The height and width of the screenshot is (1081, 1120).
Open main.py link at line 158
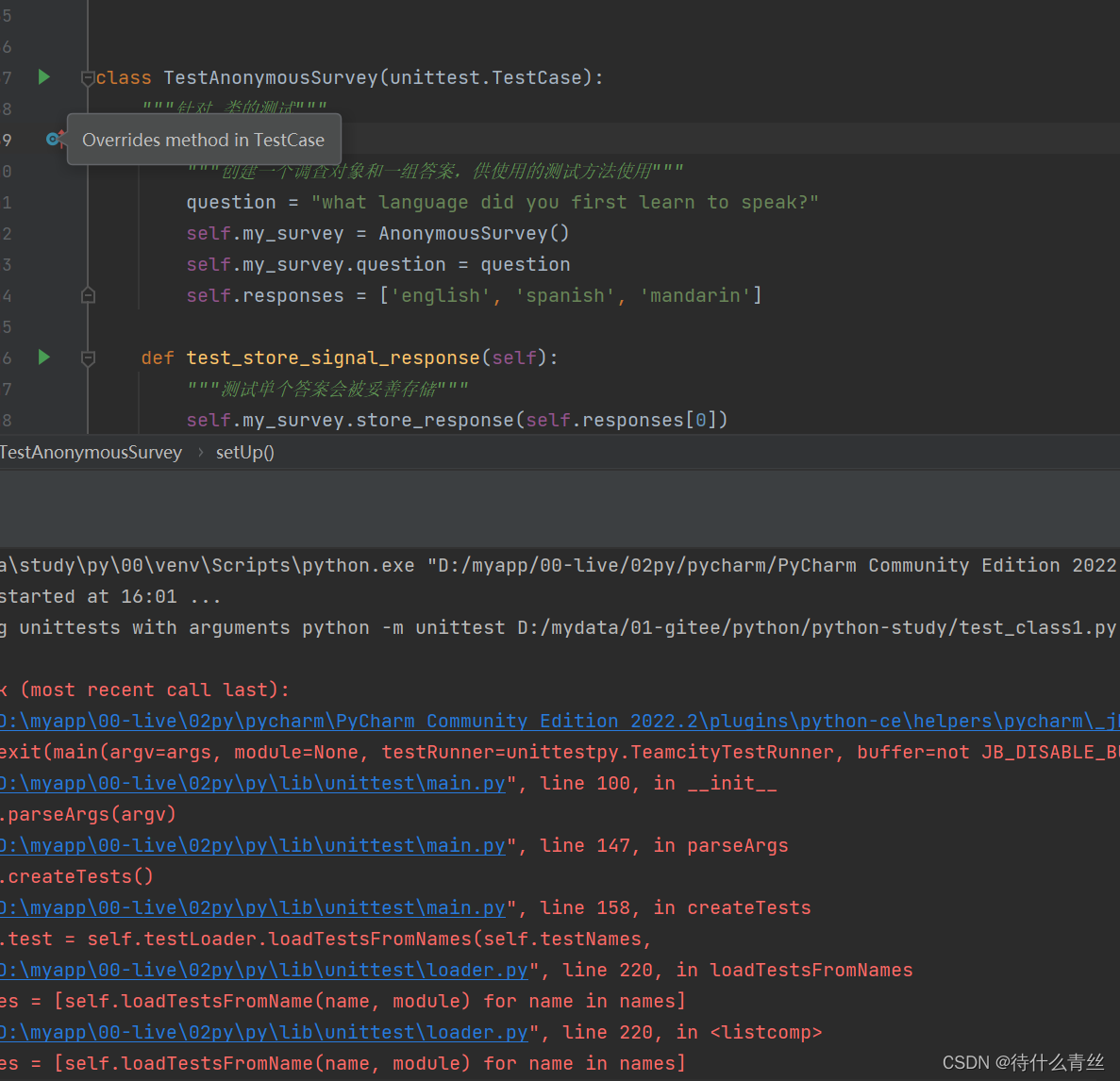(x=252, y=907)
